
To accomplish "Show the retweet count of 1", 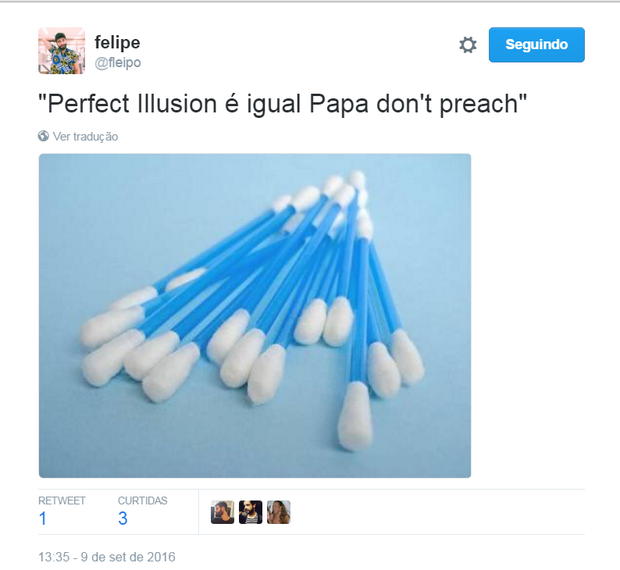I will pos(43,518).
